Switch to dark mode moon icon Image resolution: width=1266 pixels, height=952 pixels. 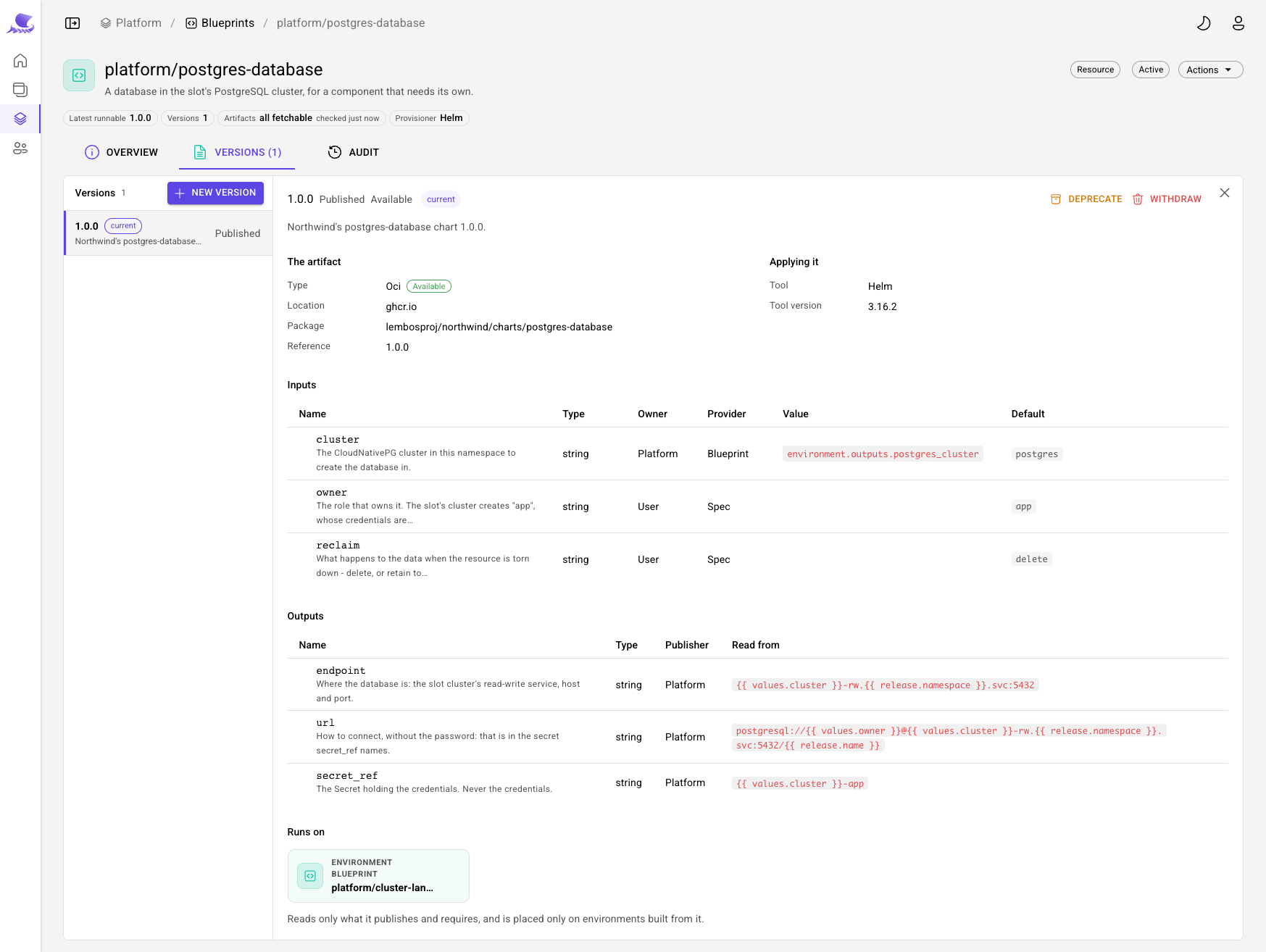1204,23
